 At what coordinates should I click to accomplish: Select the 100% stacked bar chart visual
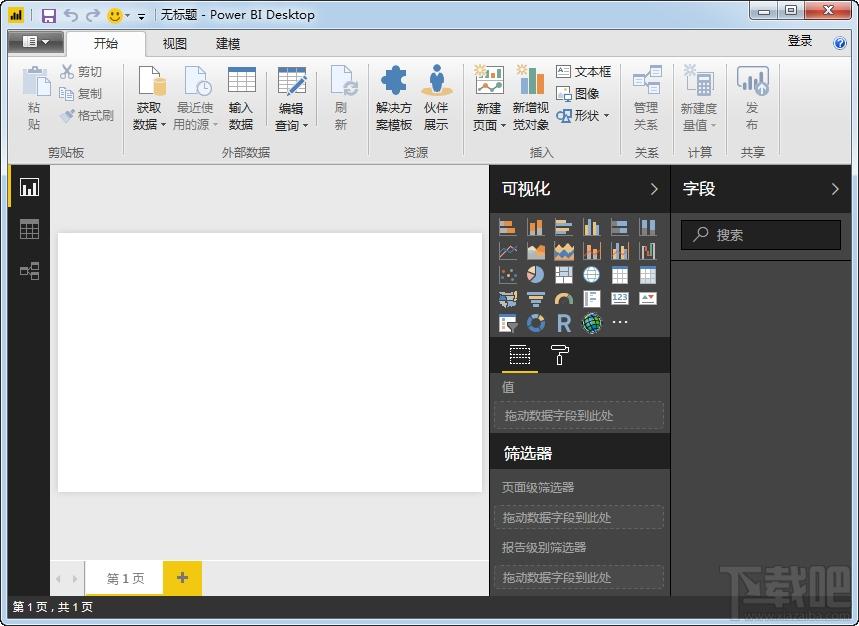tap(620, 227)
